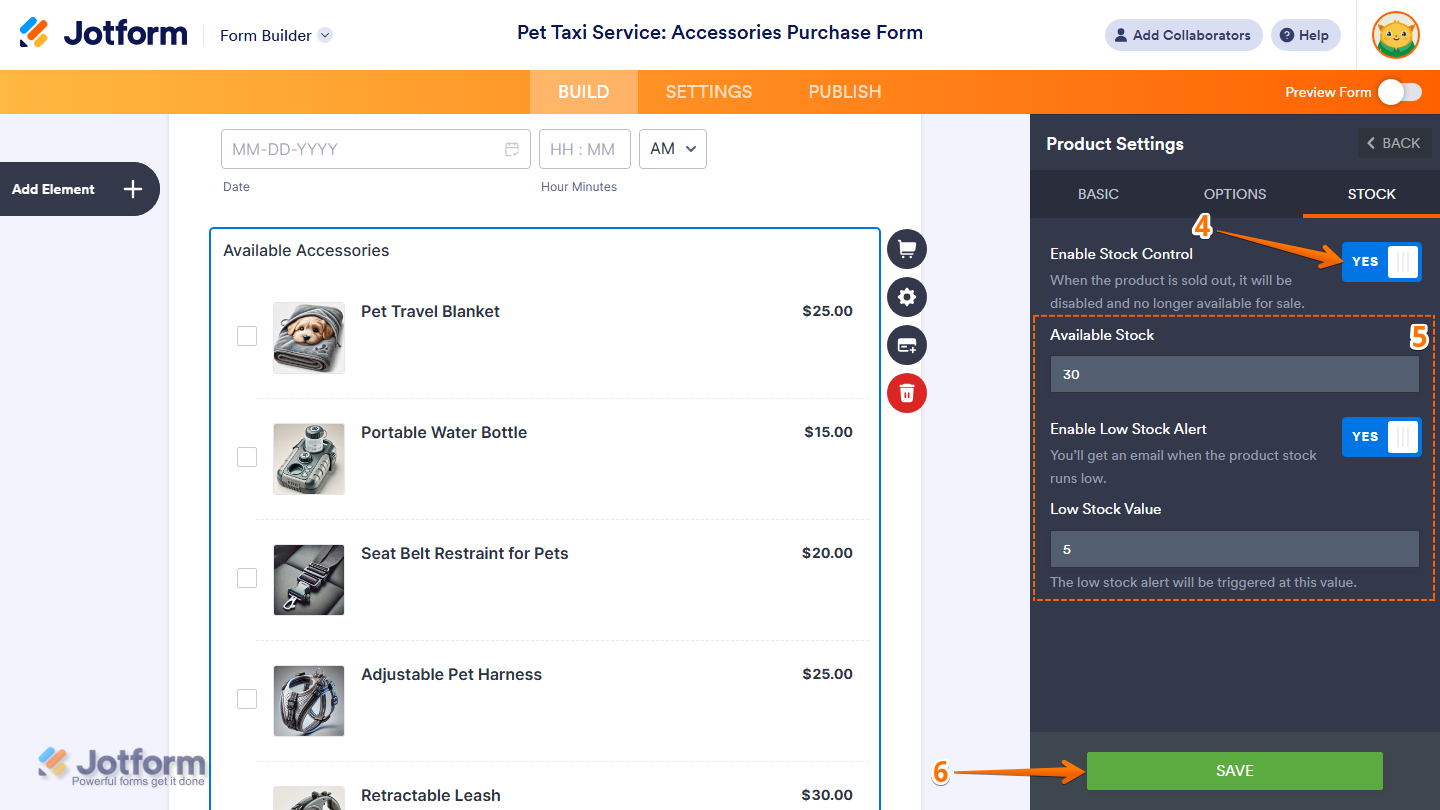The height and width of the screenshot is (810, 1440).
Task: Click the Jotform logo
Action: (103, 34)
